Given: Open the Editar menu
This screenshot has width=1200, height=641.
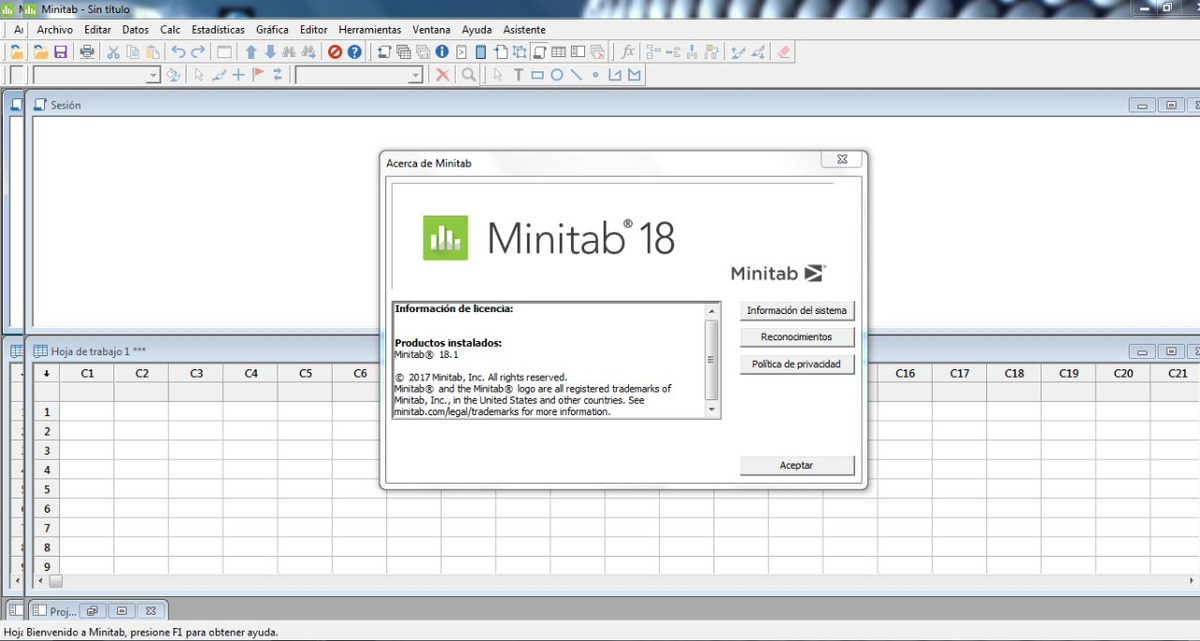Looking at the screenshot, I should click(x=98, y=30).
